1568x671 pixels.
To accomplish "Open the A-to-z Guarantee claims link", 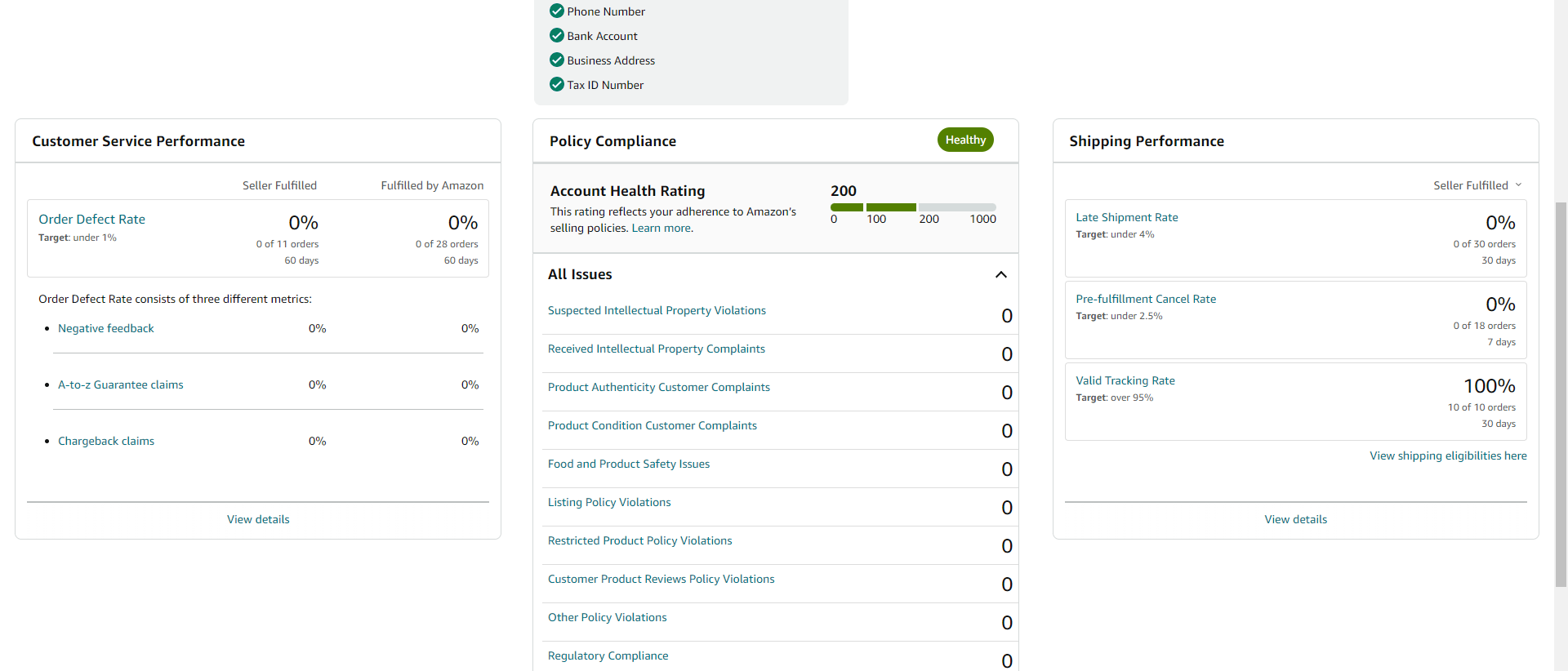I will pos(120,384).
